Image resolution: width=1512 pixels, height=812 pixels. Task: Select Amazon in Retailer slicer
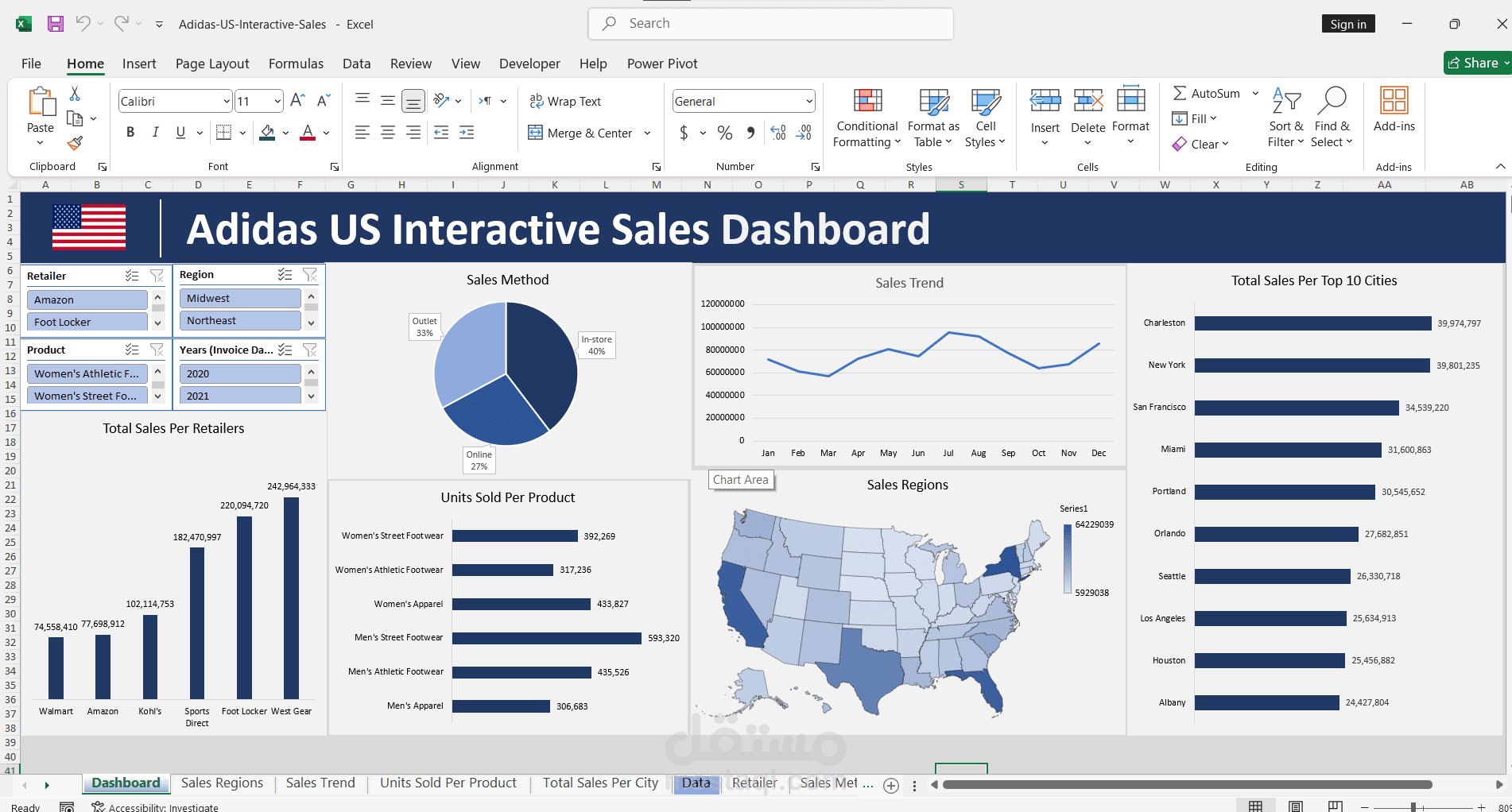87,300
